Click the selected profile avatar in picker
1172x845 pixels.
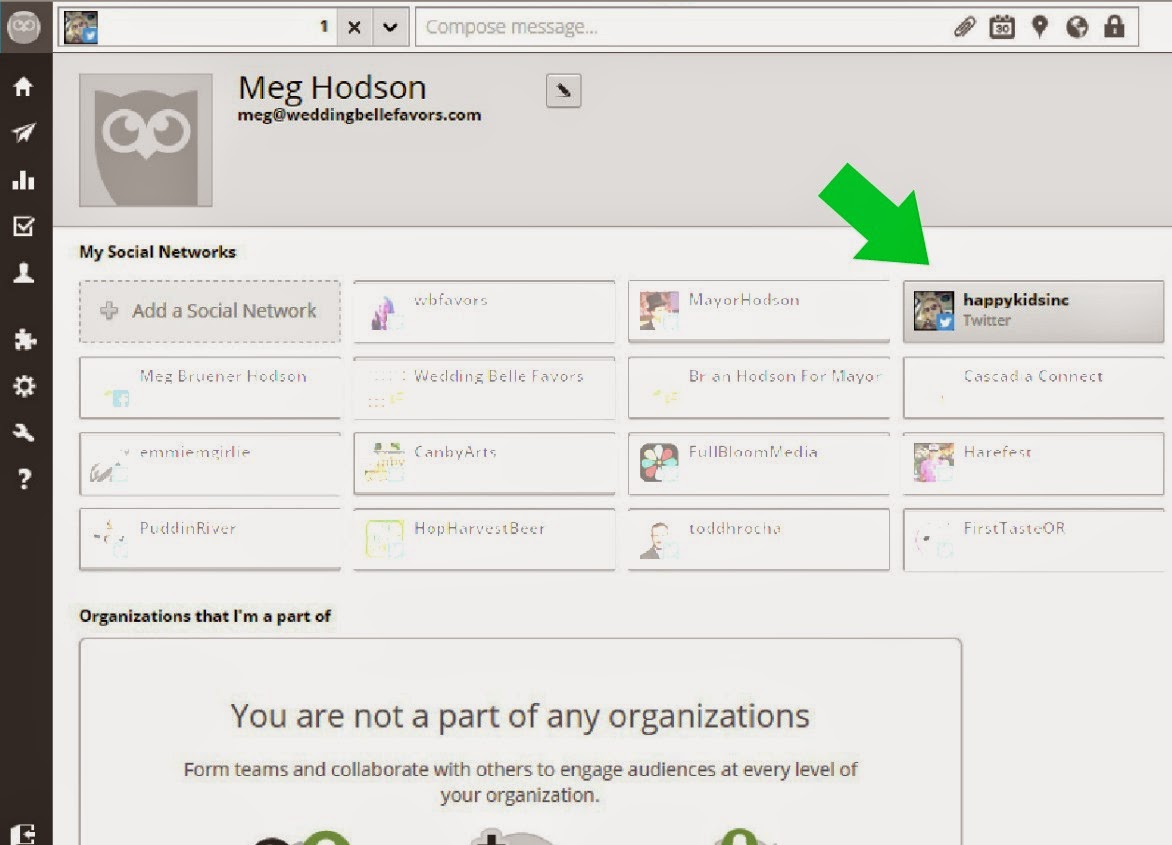pyautogui.click(x=81, y=27)
